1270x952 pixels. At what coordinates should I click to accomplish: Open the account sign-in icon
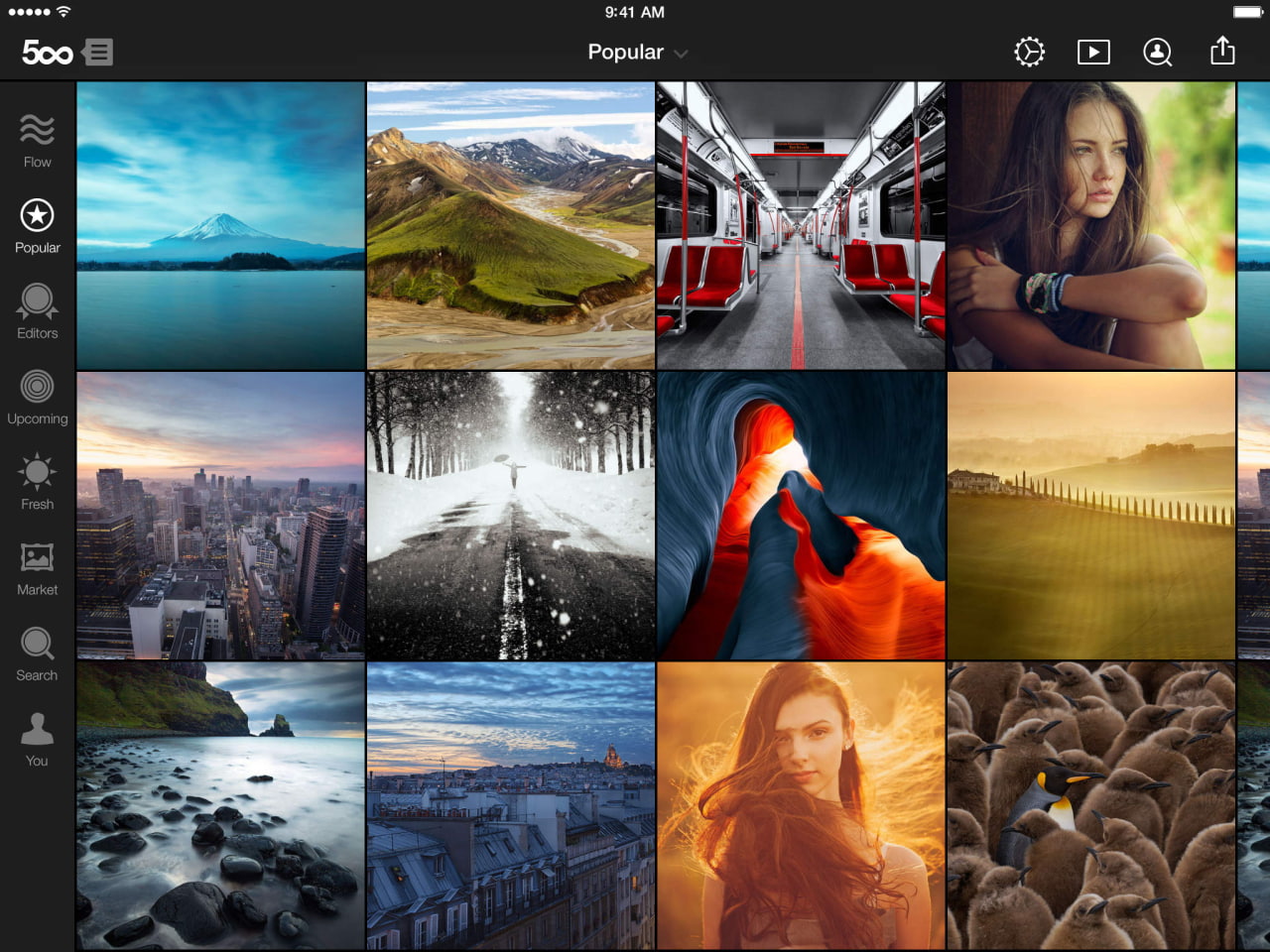1158,52
